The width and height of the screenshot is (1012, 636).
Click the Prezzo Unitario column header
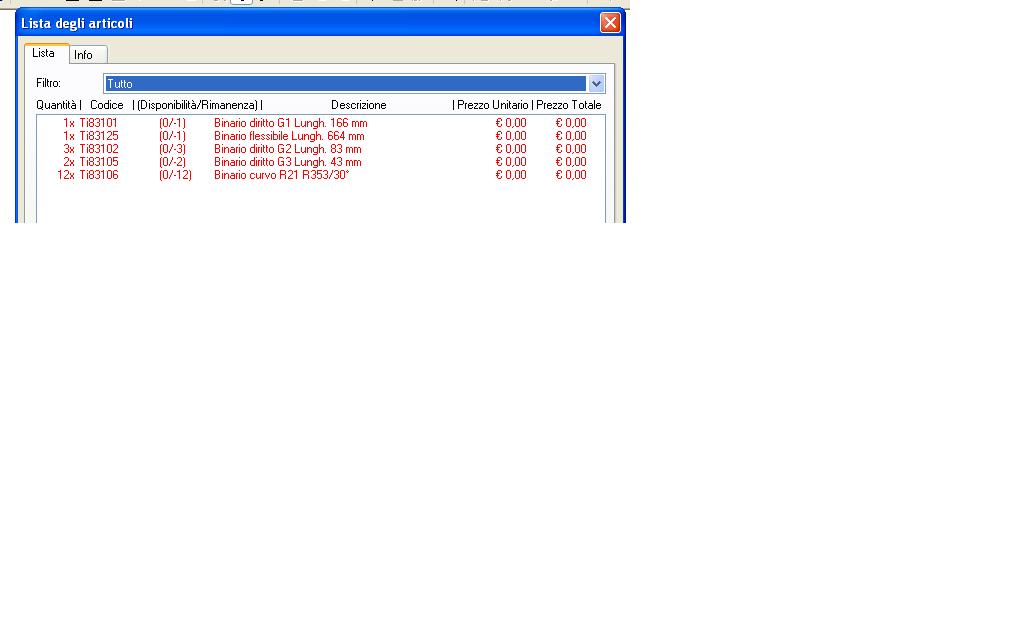pos(492,105)
